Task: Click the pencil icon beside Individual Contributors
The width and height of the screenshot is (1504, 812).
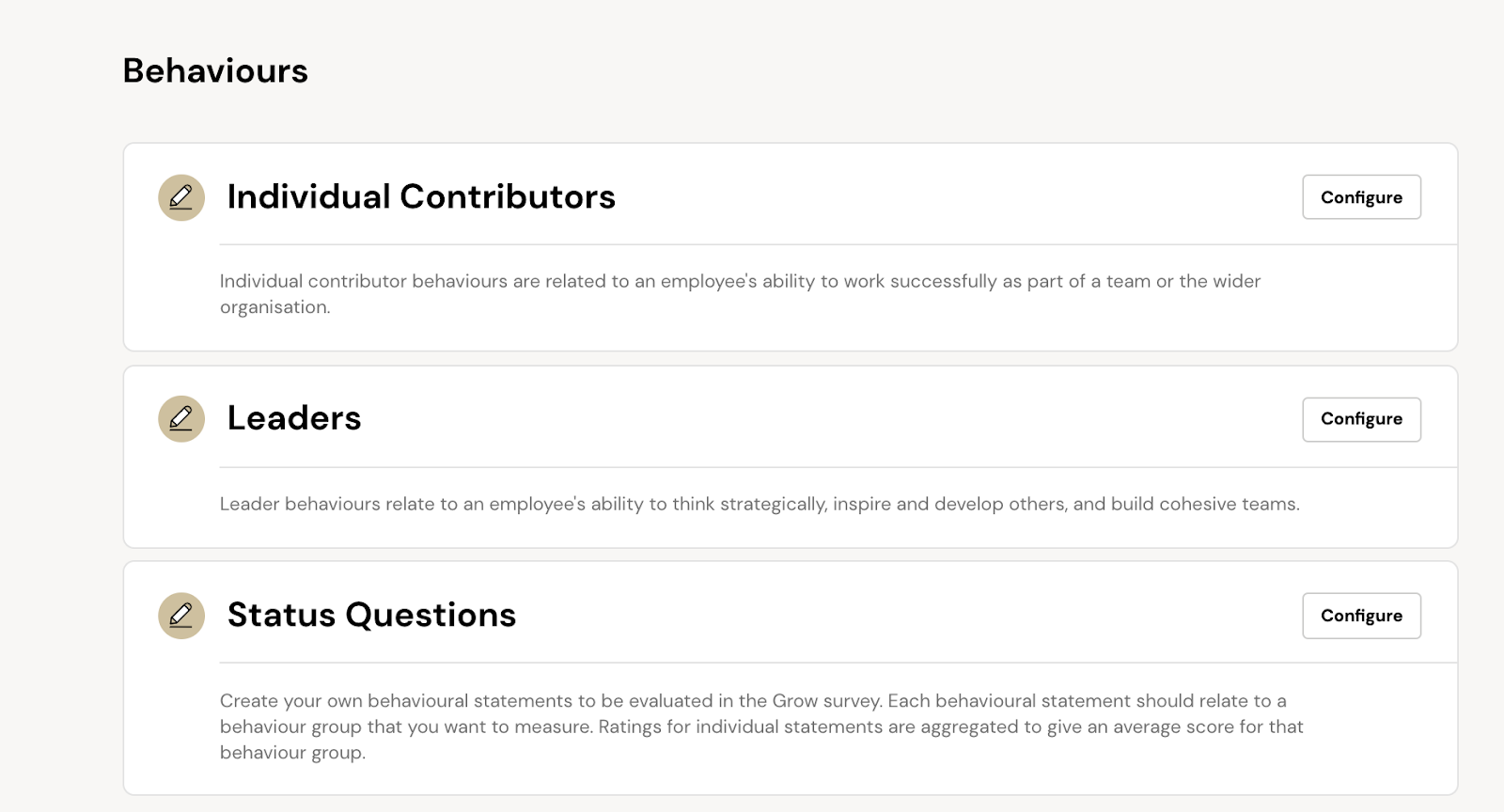Action: tap(181, 197)
